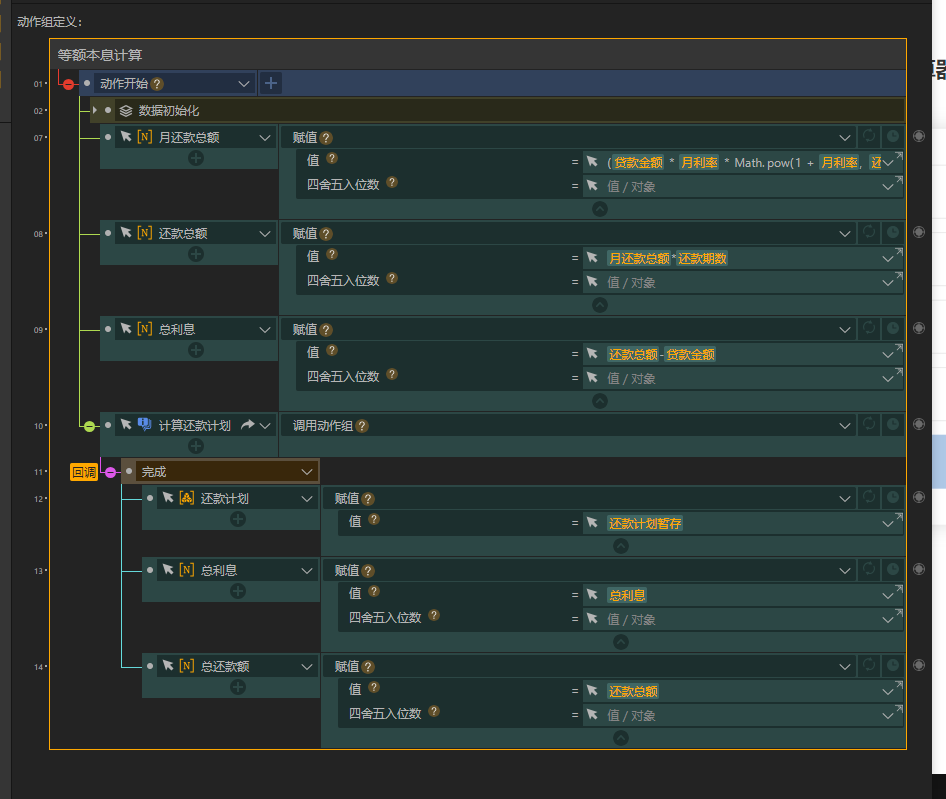Image resolution: width=946 pixels, height=799 pixels.
Task: Click the clock icon on line 13
Action: pyautogui.click(x=893, y=569)
